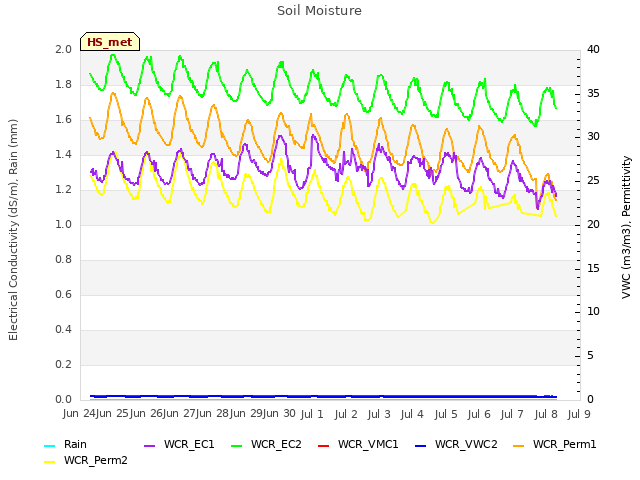Image resolution: width=640 pixels, height=480 pixels.
Task: Select the WCR_EC1 legend entry
Action: tap(179, 444)
